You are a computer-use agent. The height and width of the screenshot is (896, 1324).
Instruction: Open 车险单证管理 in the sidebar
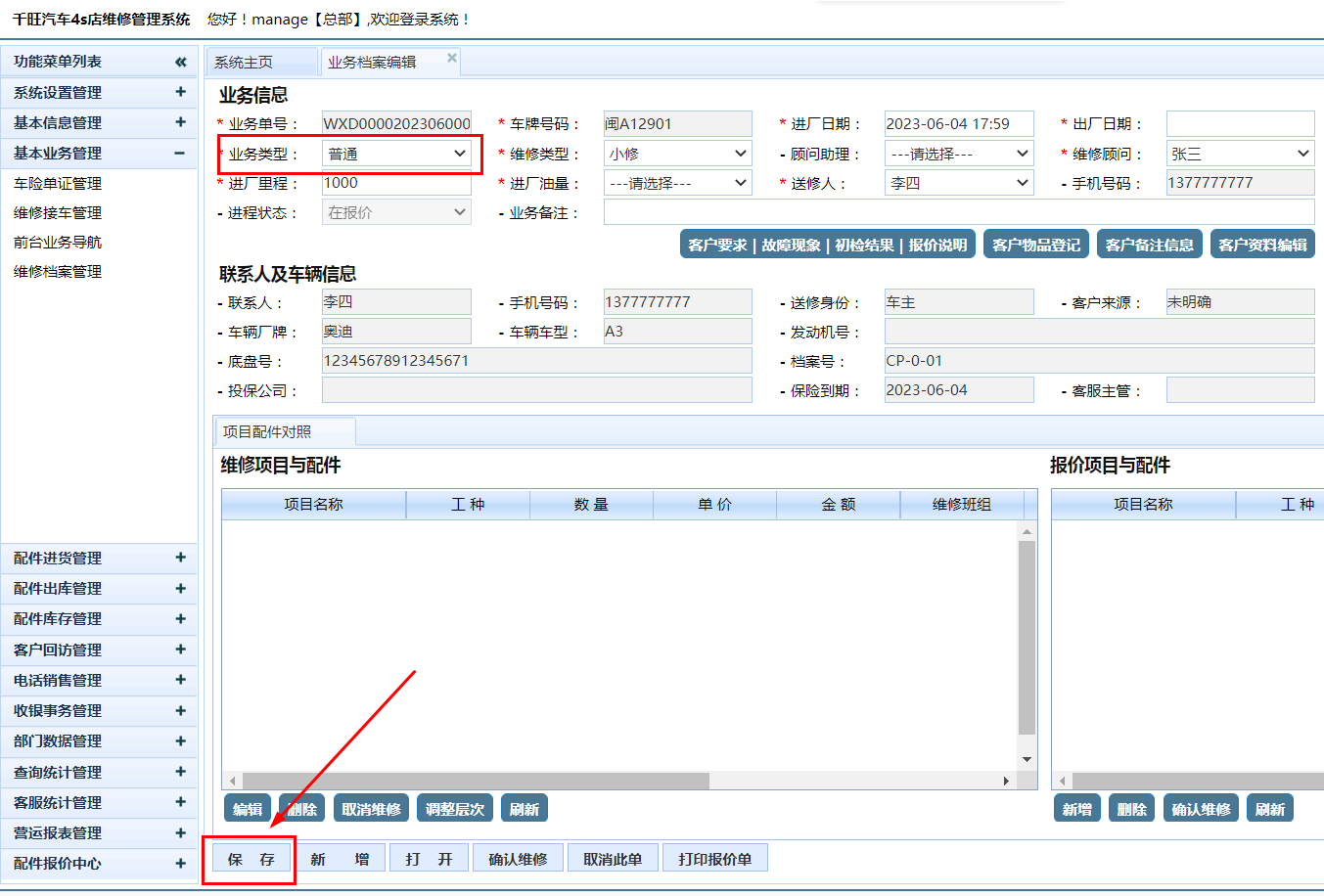coord(58,183)
